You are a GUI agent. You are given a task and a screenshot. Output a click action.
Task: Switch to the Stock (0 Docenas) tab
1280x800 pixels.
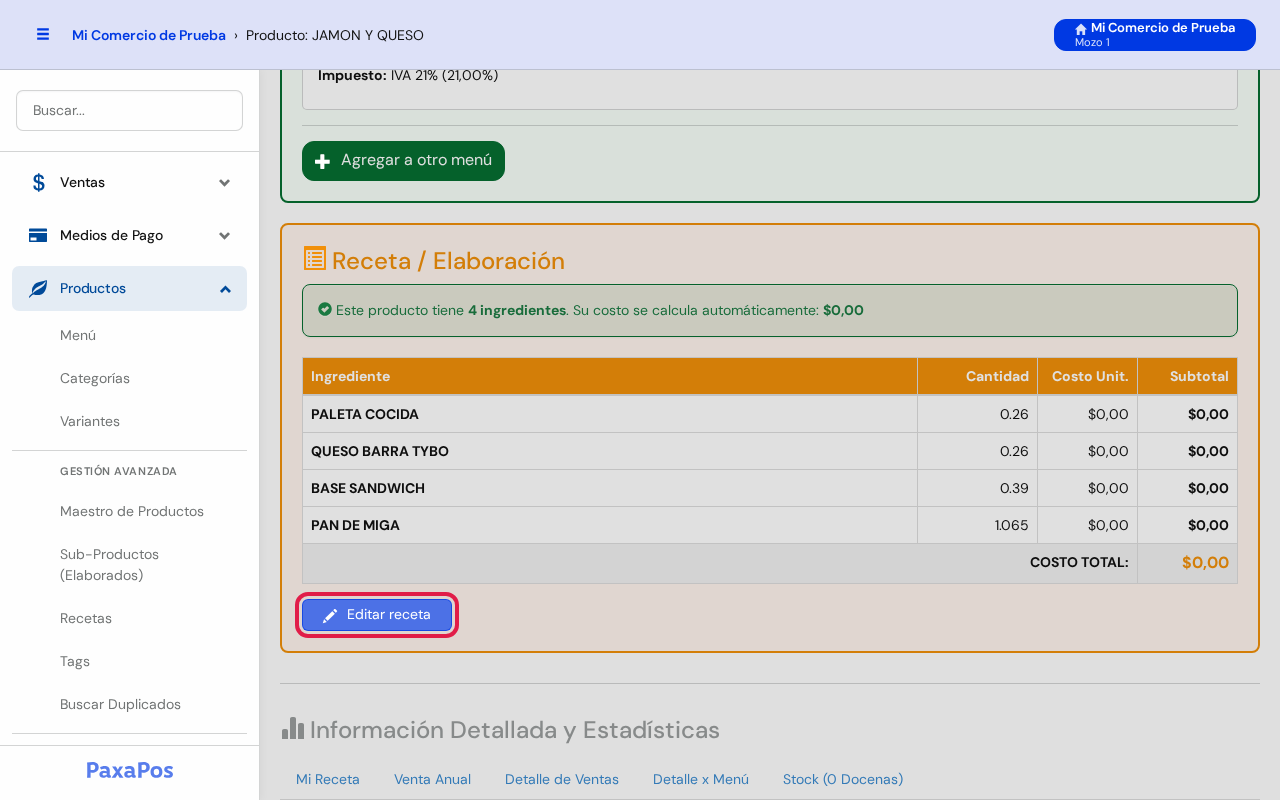(843, 779)
